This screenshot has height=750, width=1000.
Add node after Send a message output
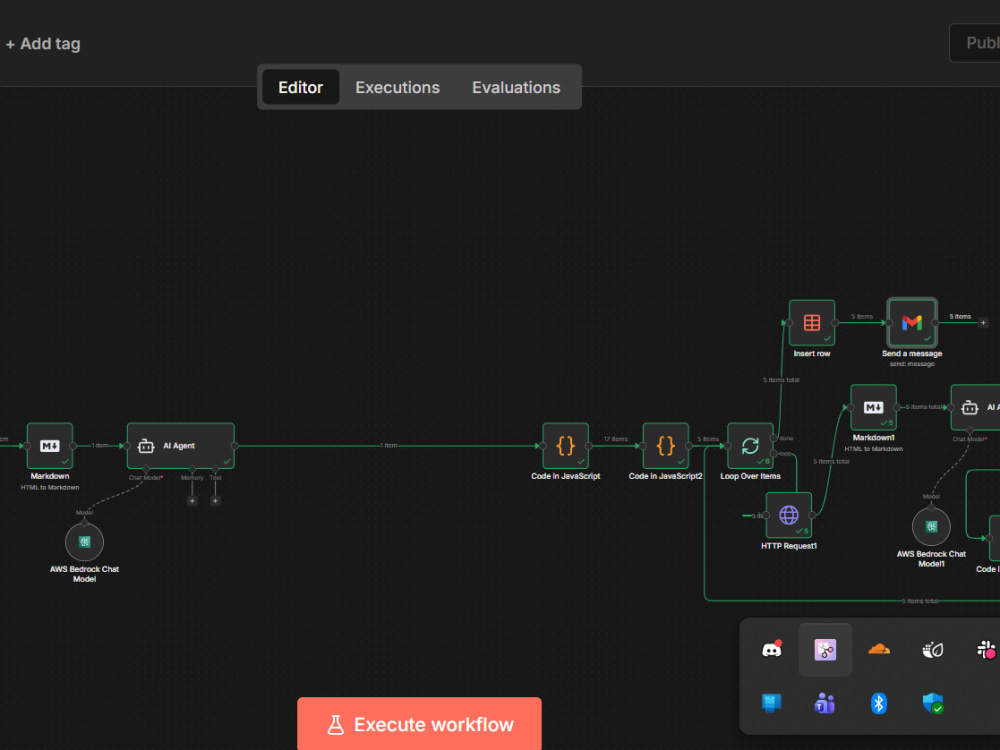click(x=983, y=323)
